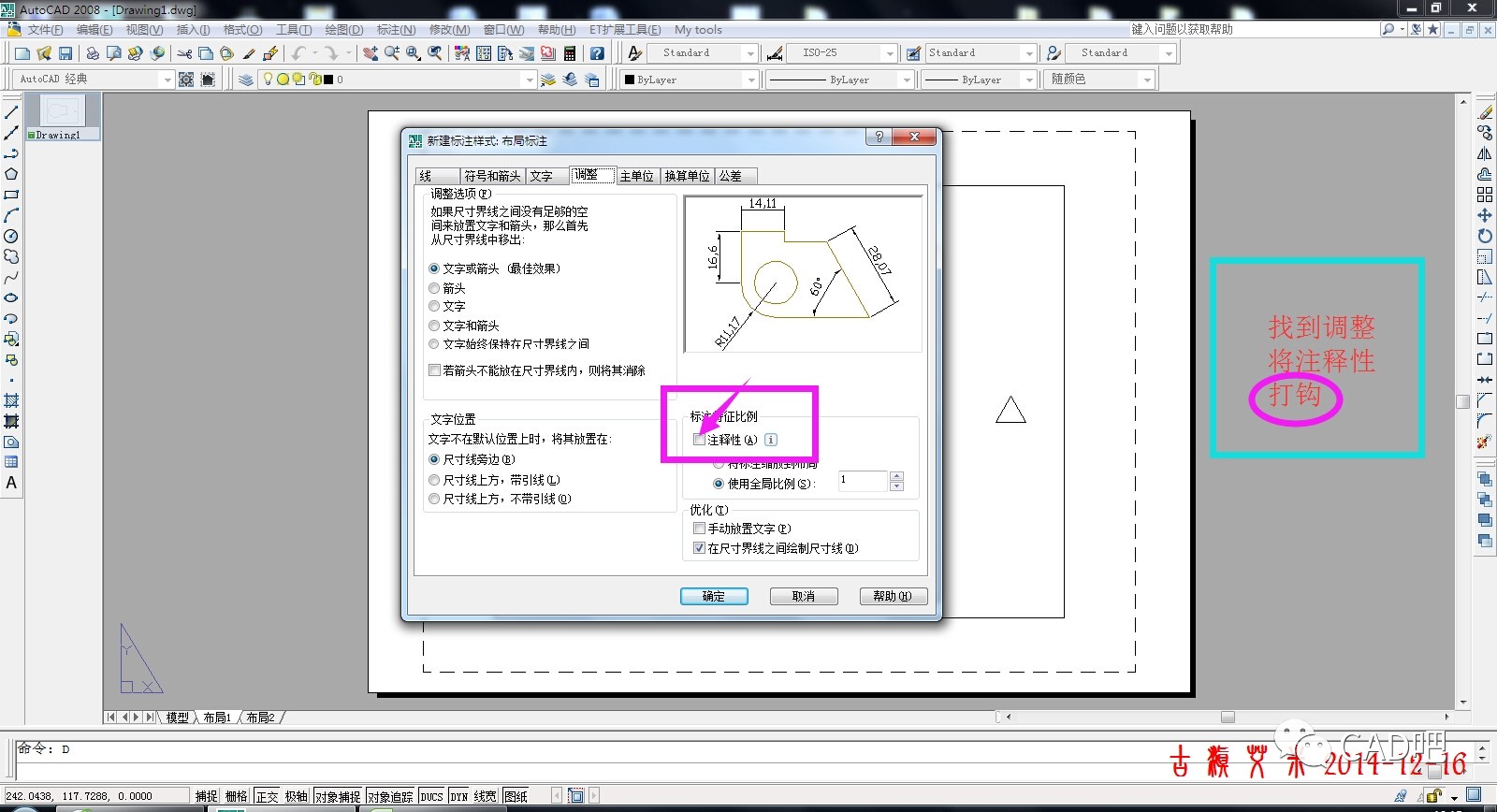Image resolution: width=1497 pixels, height=812 pixels.
Task: Toggle 正交 in the status bar
Action: tap(267, 796)
